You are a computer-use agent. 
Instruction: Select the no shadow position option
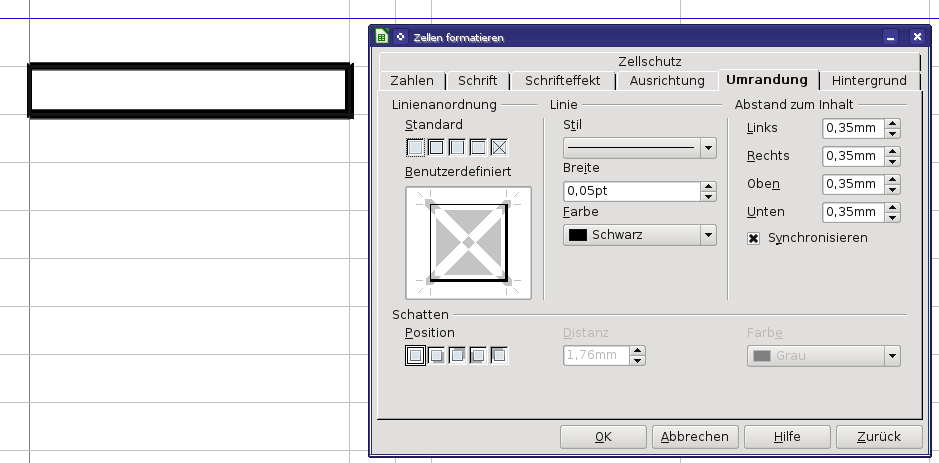pyautogui.click(x=414, y=355)
